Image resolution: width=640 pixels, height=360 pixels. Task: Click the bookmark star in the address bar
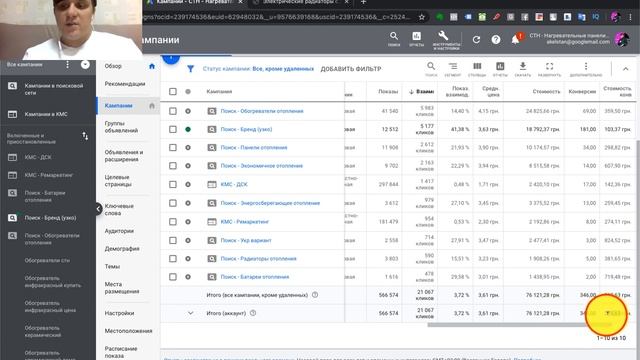coord(422,17)
